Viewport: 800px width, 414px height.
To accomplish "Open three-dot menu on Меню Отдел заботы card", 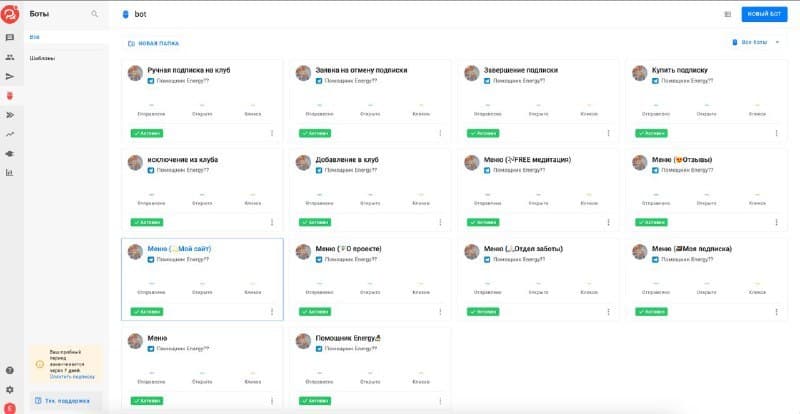I will (608, 312).
